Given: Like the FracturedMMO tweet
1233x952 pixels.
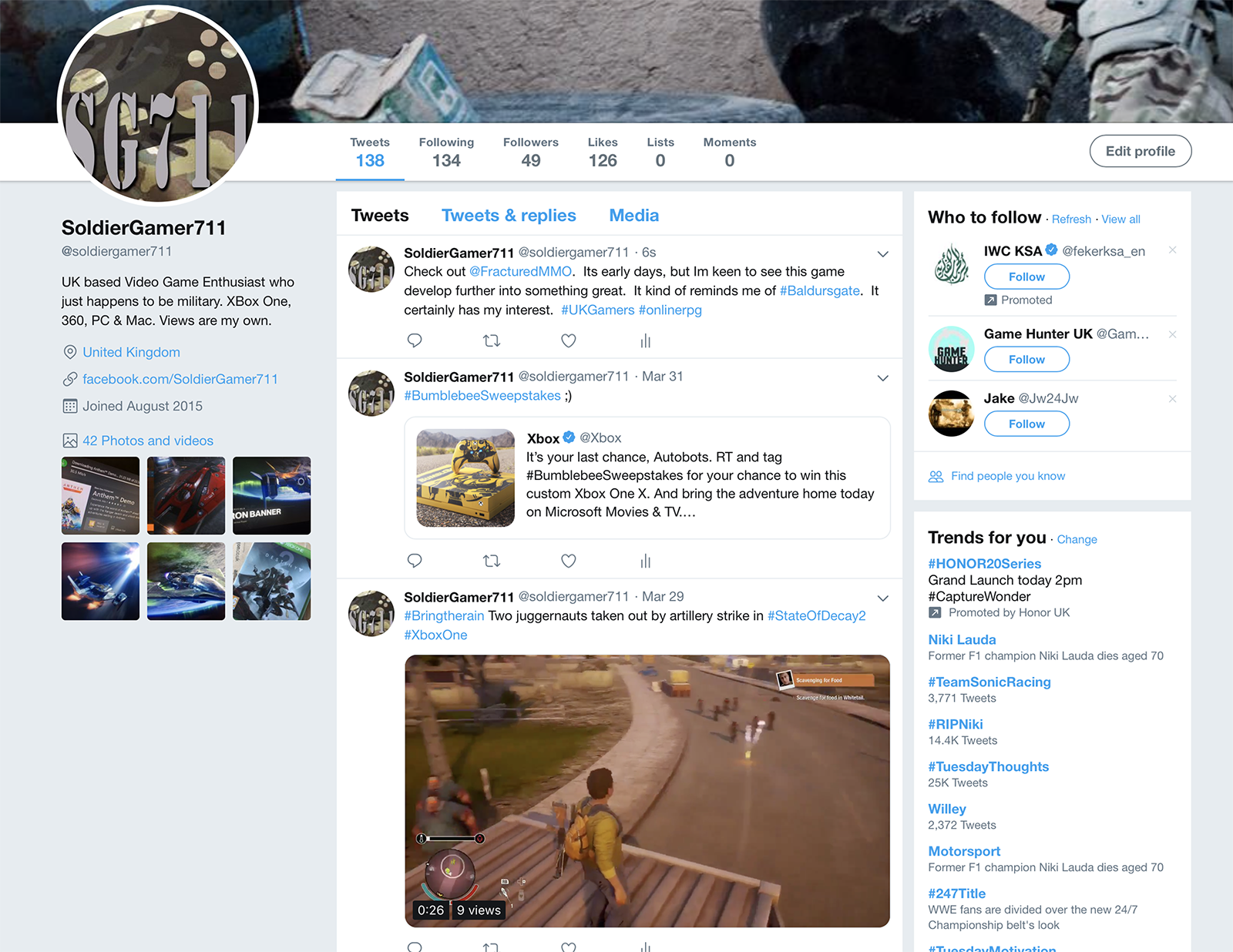Looking at the screenshot, I should [x=569, y=340].
